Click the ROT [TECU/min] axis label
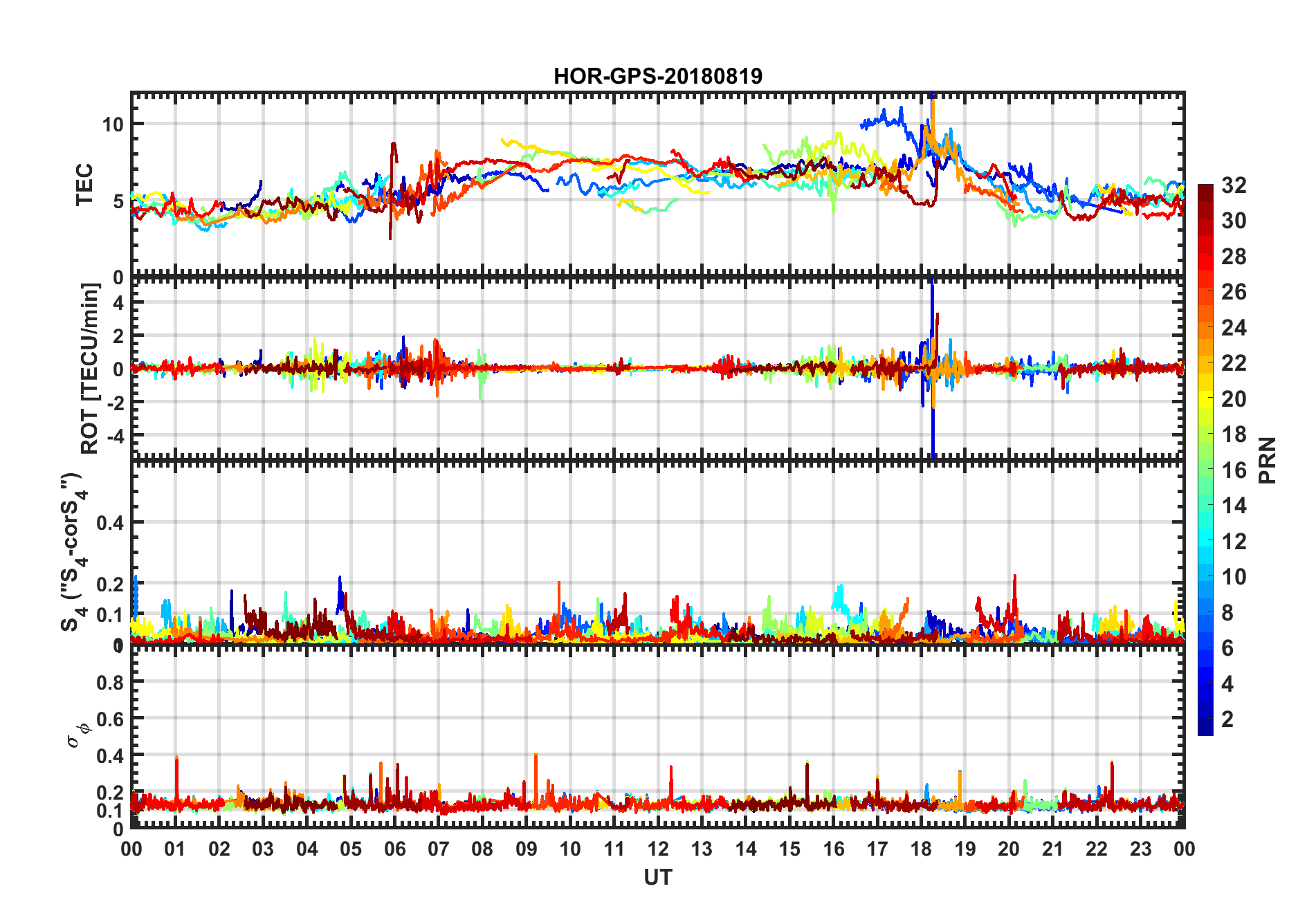 pyautogui.click(x=90, y=368)
